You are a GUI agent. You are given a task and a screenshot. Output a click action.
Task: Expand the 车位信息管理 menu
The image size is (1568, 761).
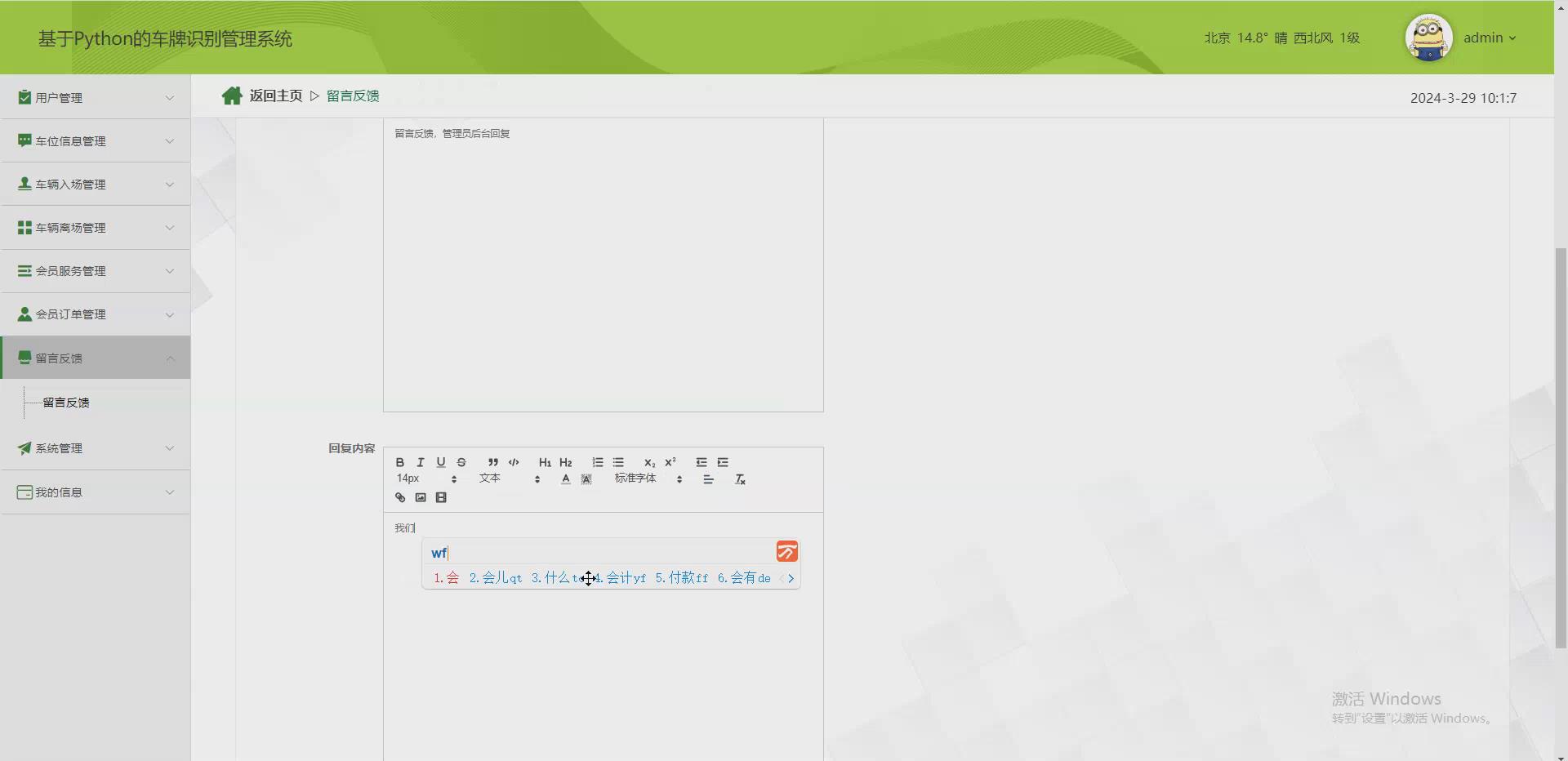pos(96,140)
